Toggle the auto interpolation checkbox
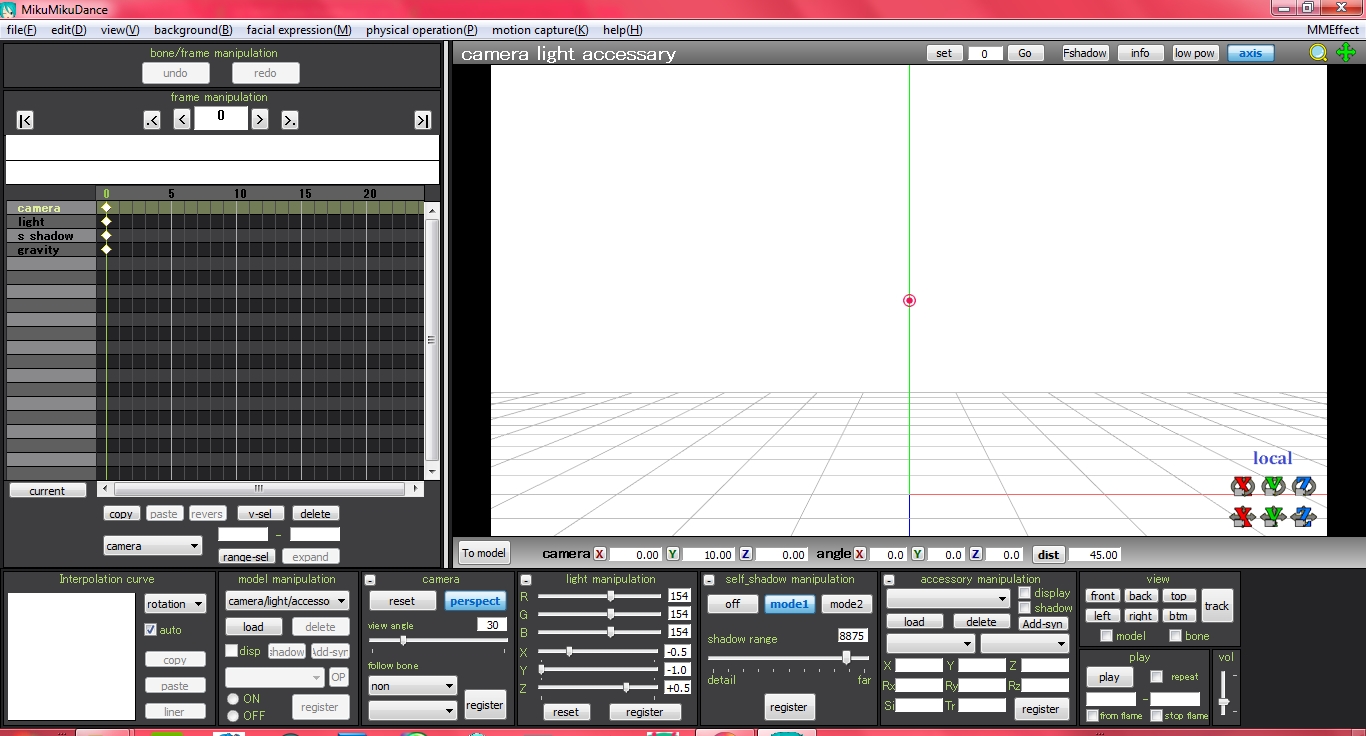1366x736 pixels. click(x=151, y=630)
